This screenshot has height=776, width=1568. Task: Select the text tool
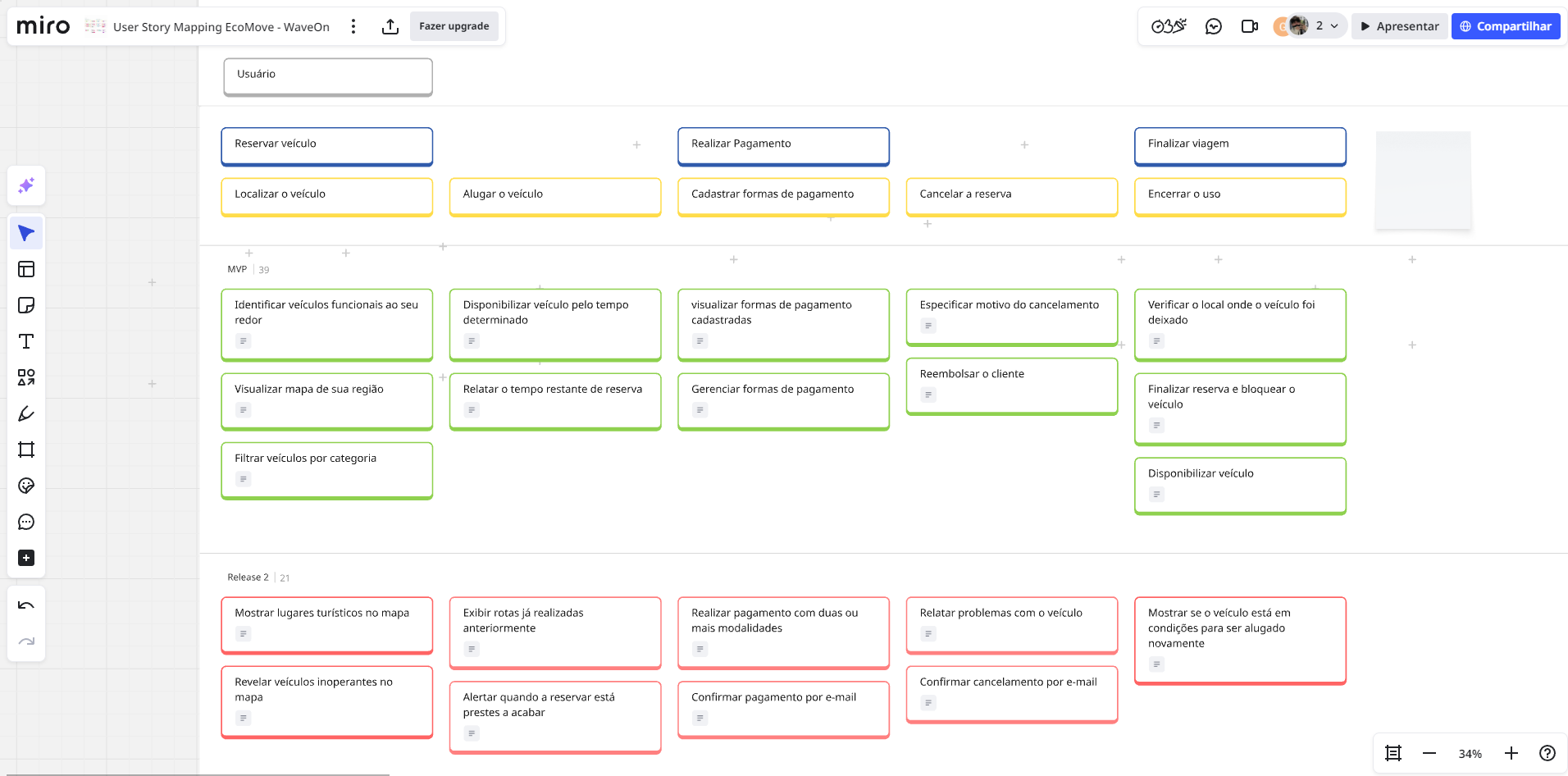(26, 341)
